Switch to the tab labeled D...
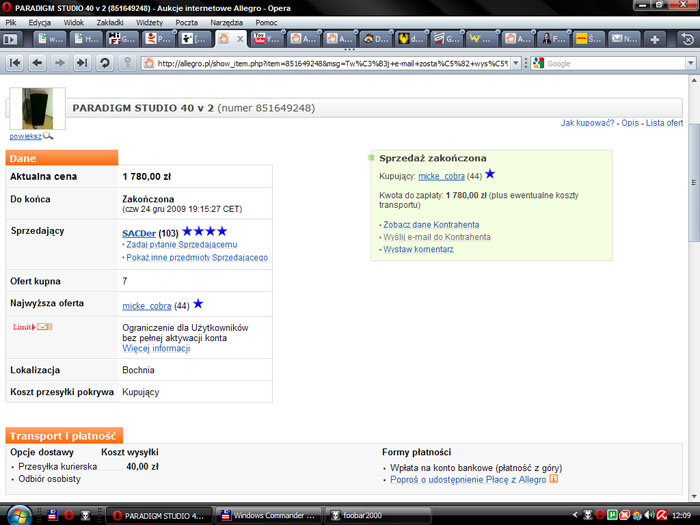The width and height of the screenshot is (700, 525). [374, 39]
